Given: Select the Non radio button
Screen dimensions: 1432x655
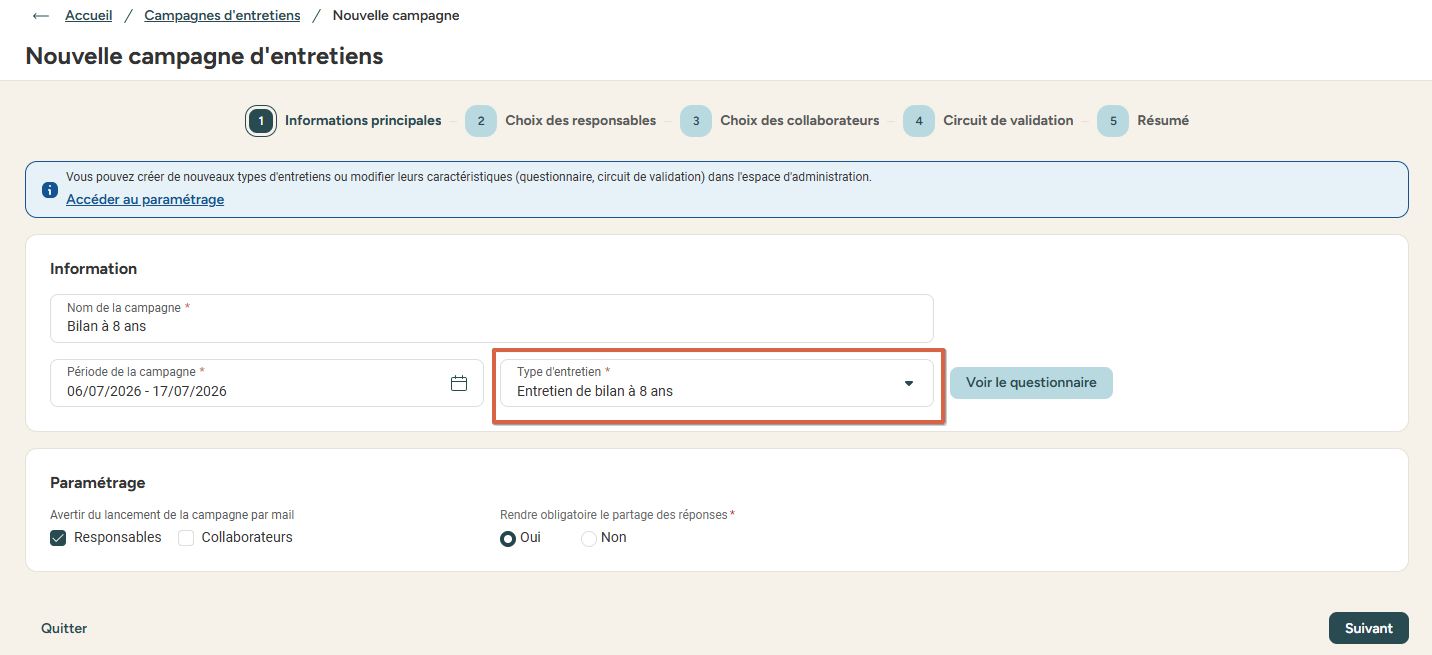Looking at the screenshot, I should tap(589, 538).
